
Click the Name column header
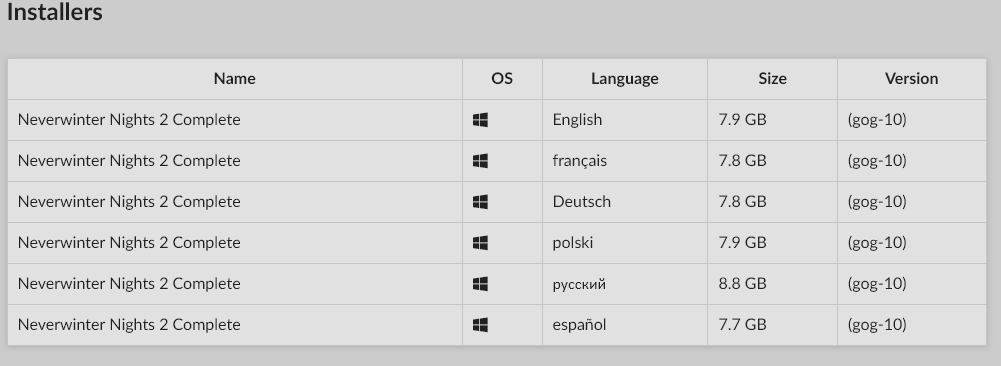[x=234, y=79]
